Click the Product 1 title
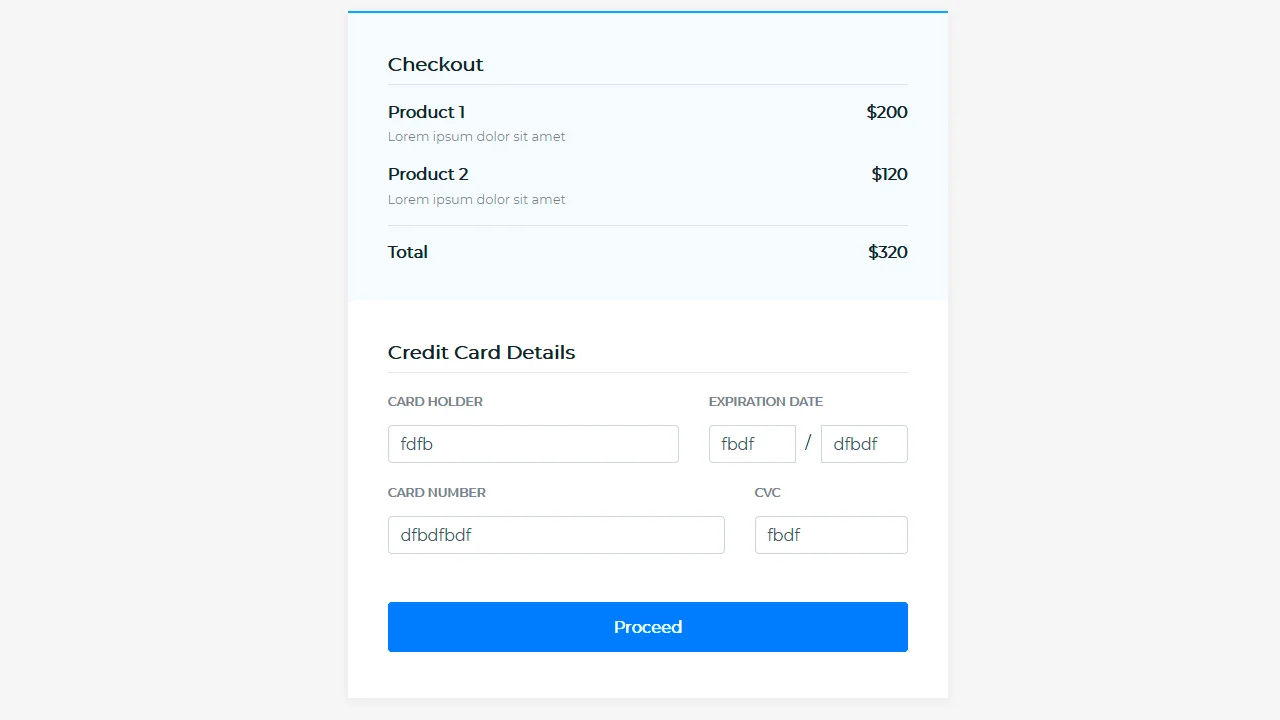This screenshot has width=1280, height=720. [x=426, y=112]
